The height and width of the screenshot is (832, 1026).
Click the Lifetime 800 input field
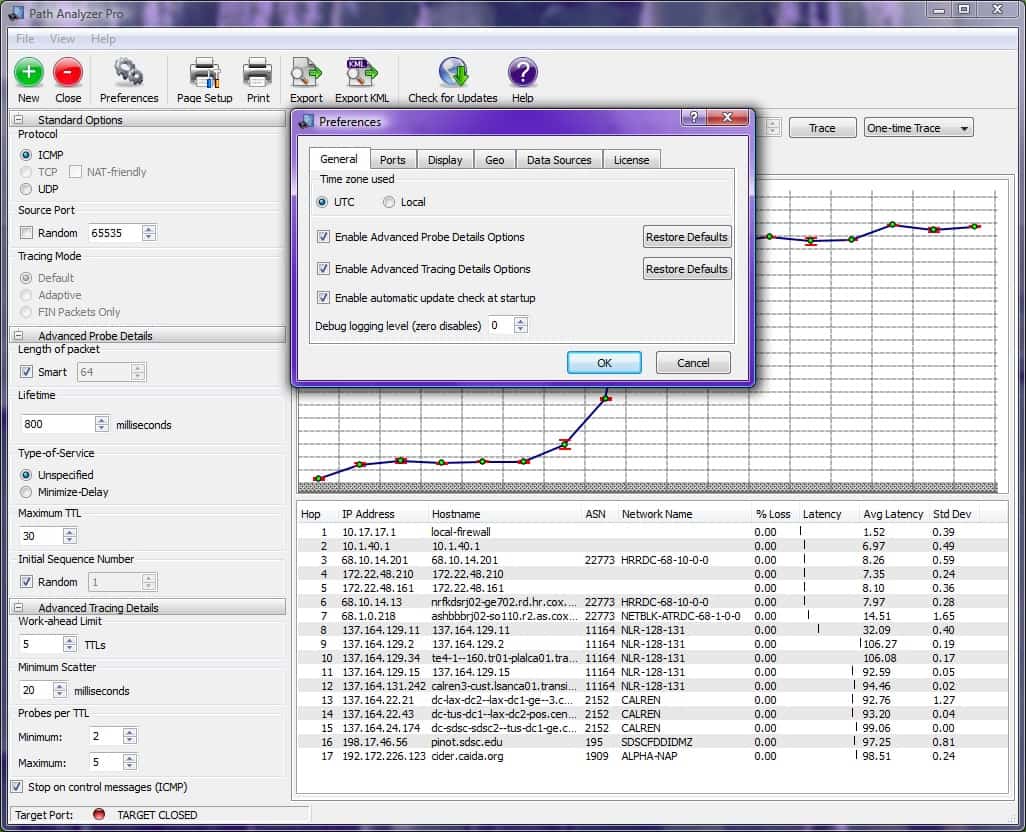(x=58, y=424)
